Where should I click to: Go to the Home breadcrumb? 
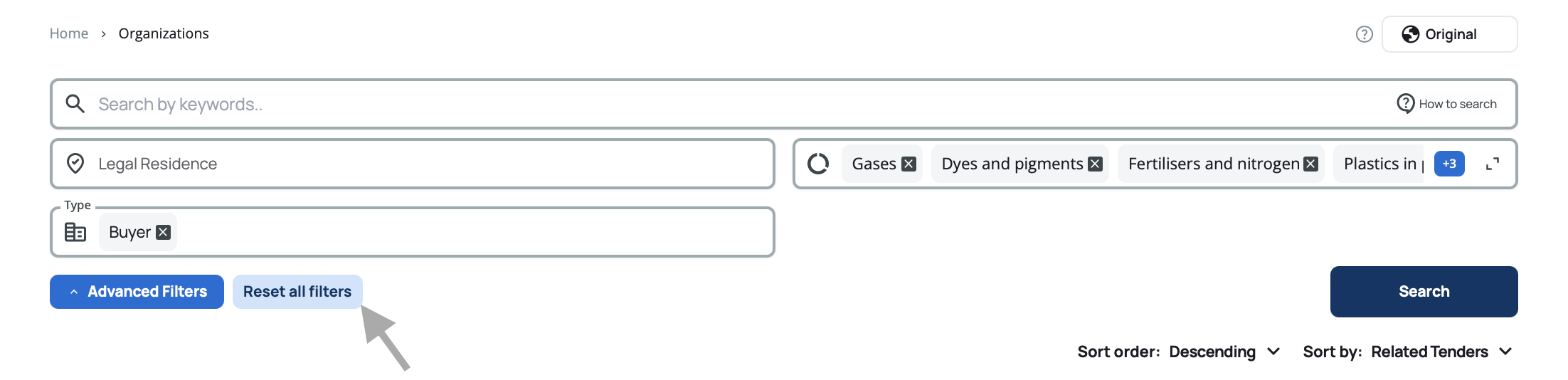69,33
